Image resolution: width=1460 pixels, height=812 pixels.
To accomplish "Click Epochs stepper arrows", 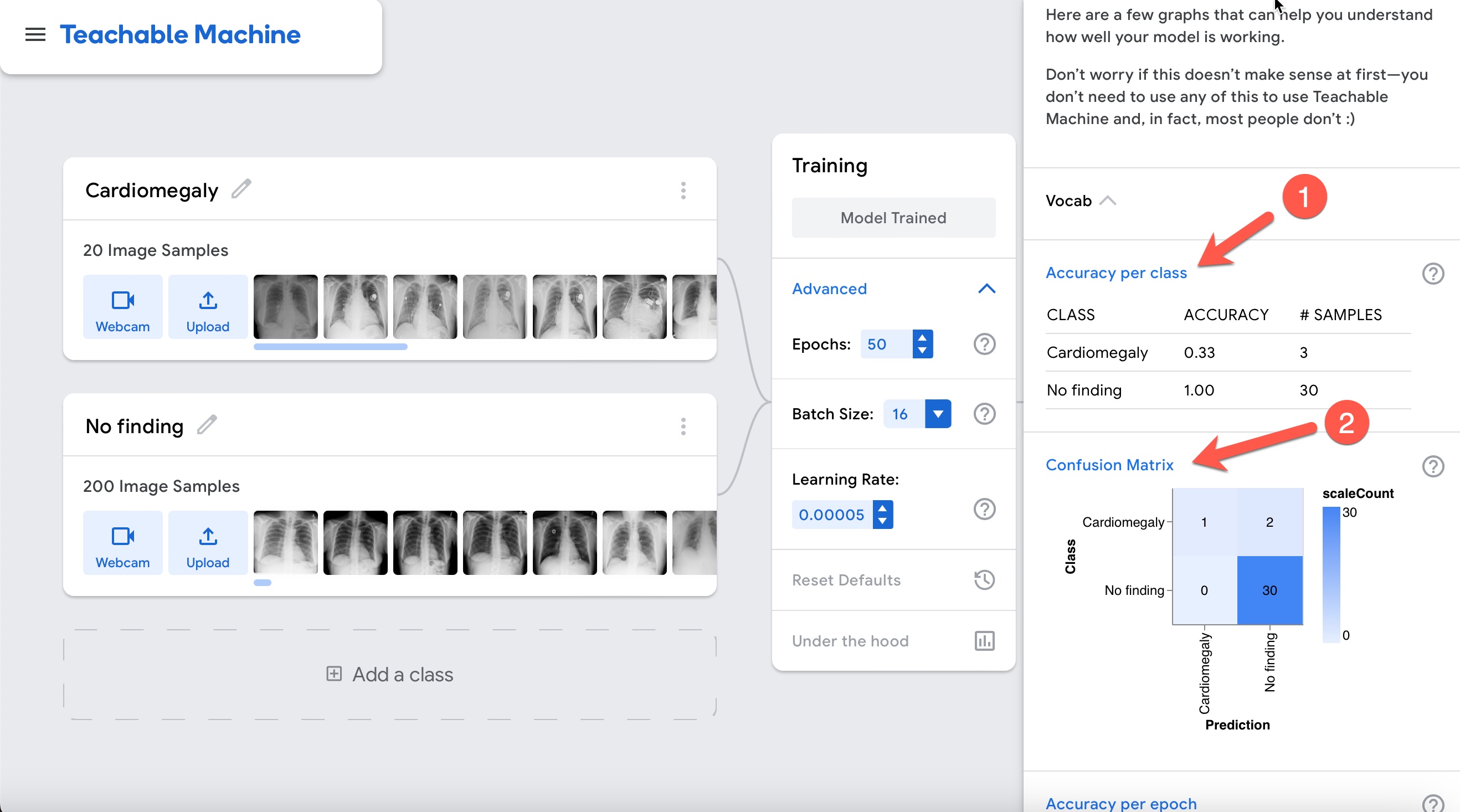I will click(922, 344).
